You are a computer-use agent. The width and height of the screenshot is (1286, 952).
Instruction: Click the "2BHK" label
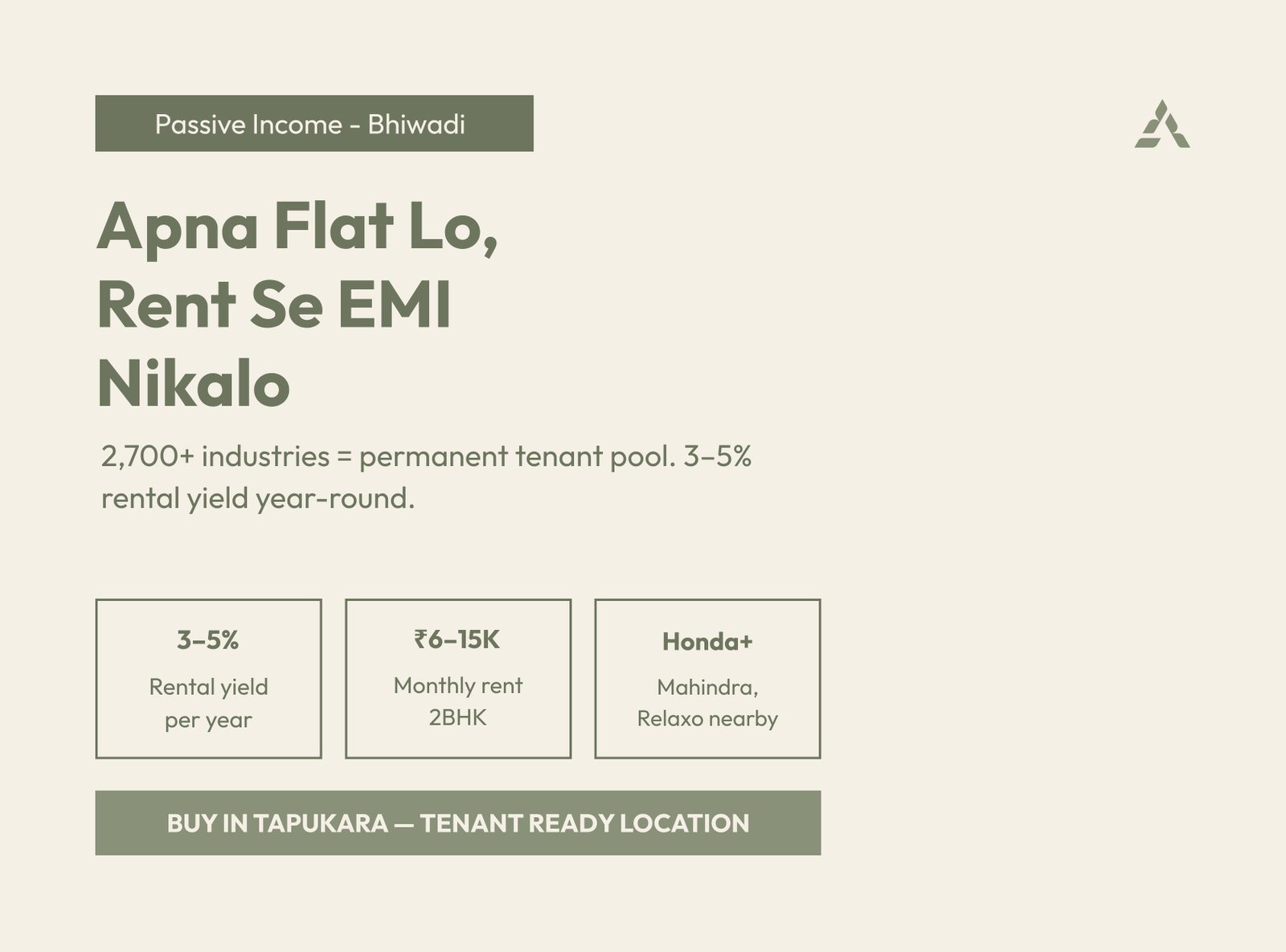457,717
